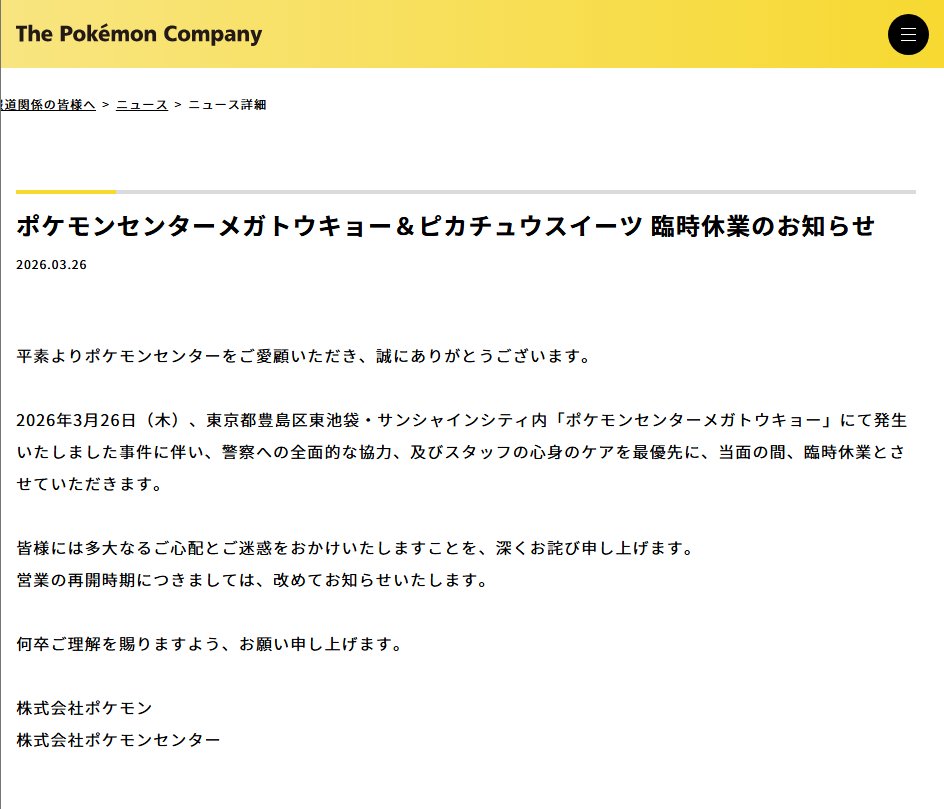The image size is (944, 809).
Task: Click the first breadcrumb separator arrow
Action: (x=106, y=105)
